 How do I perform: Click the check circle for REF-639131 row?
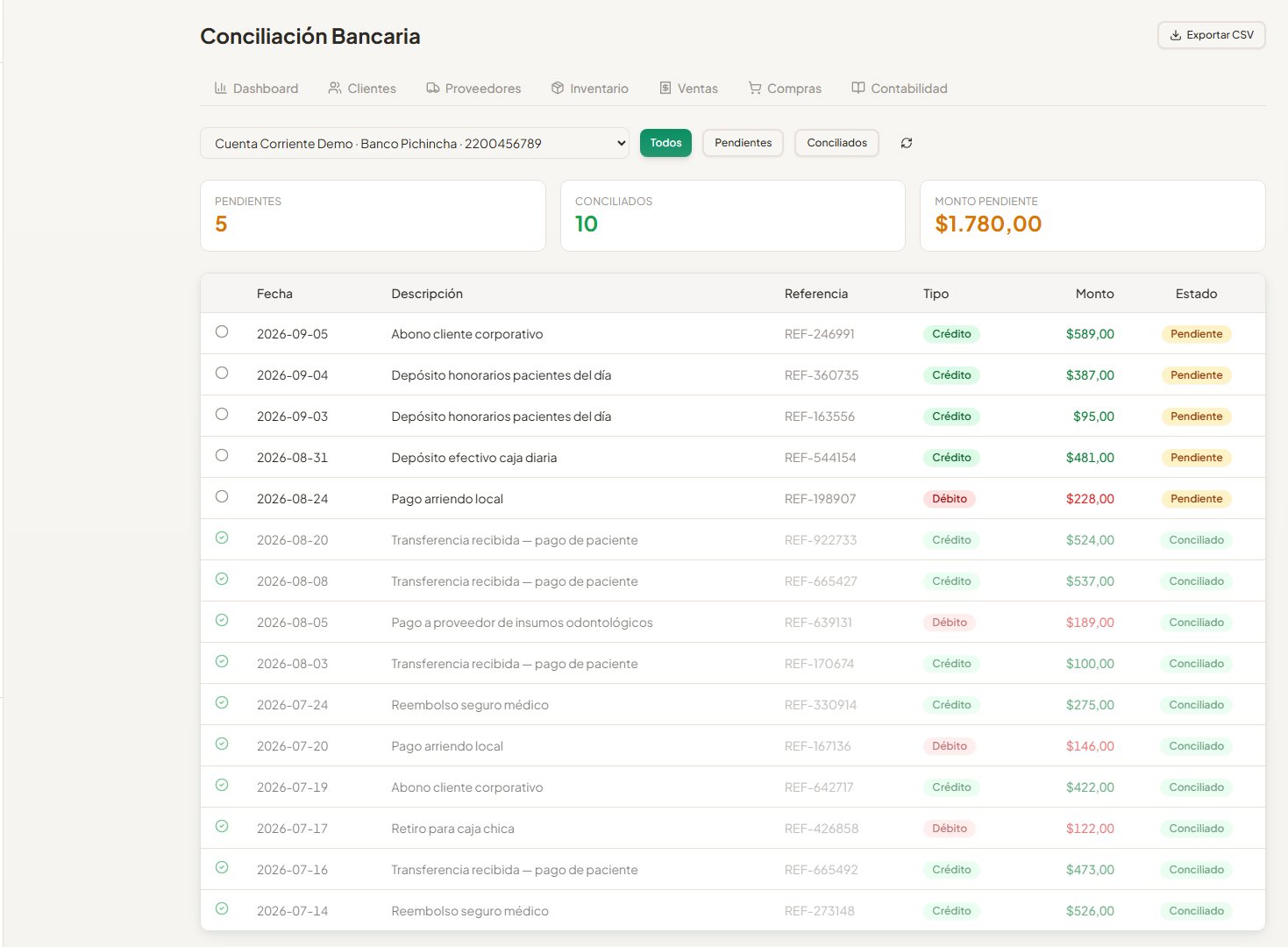pos(222,620)
